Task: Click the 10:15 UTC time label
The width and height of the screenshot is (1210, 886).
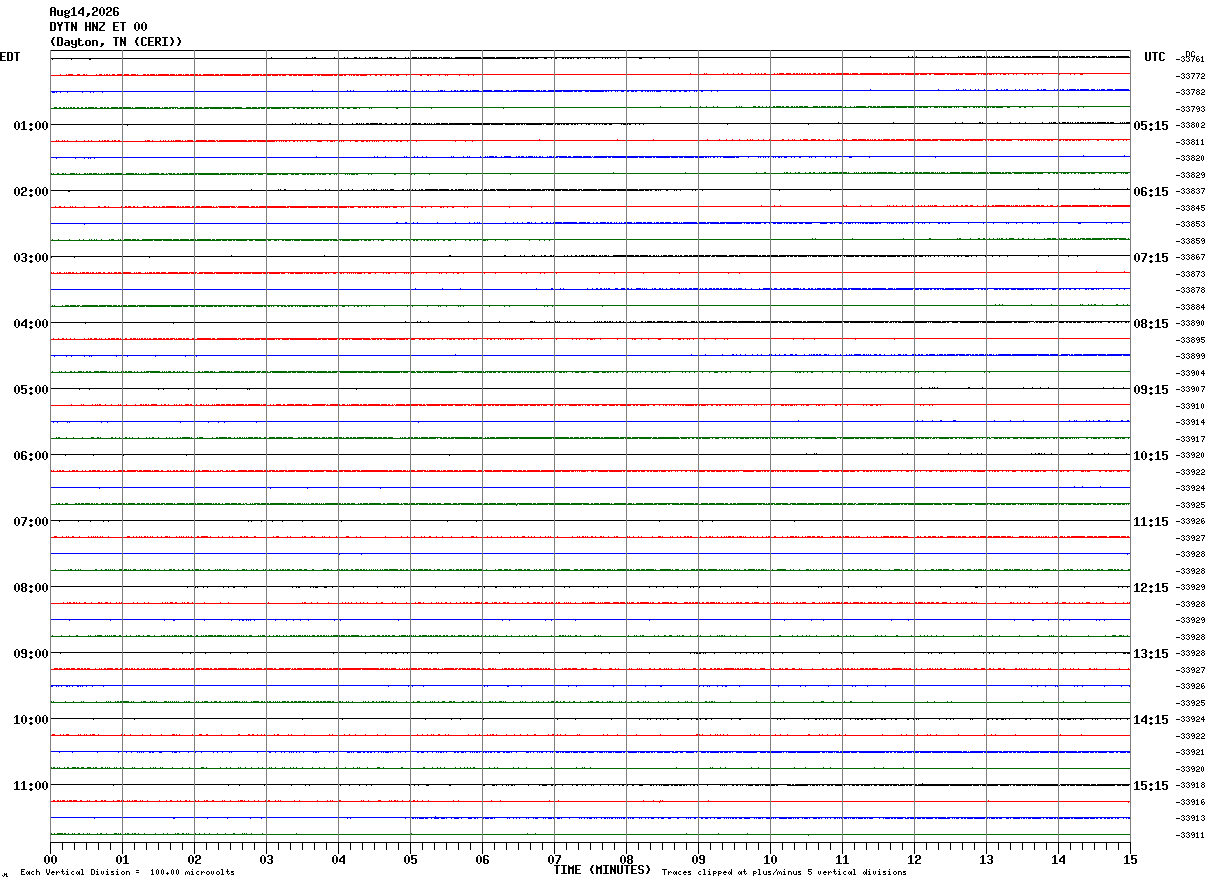Action: [1150, 455]
